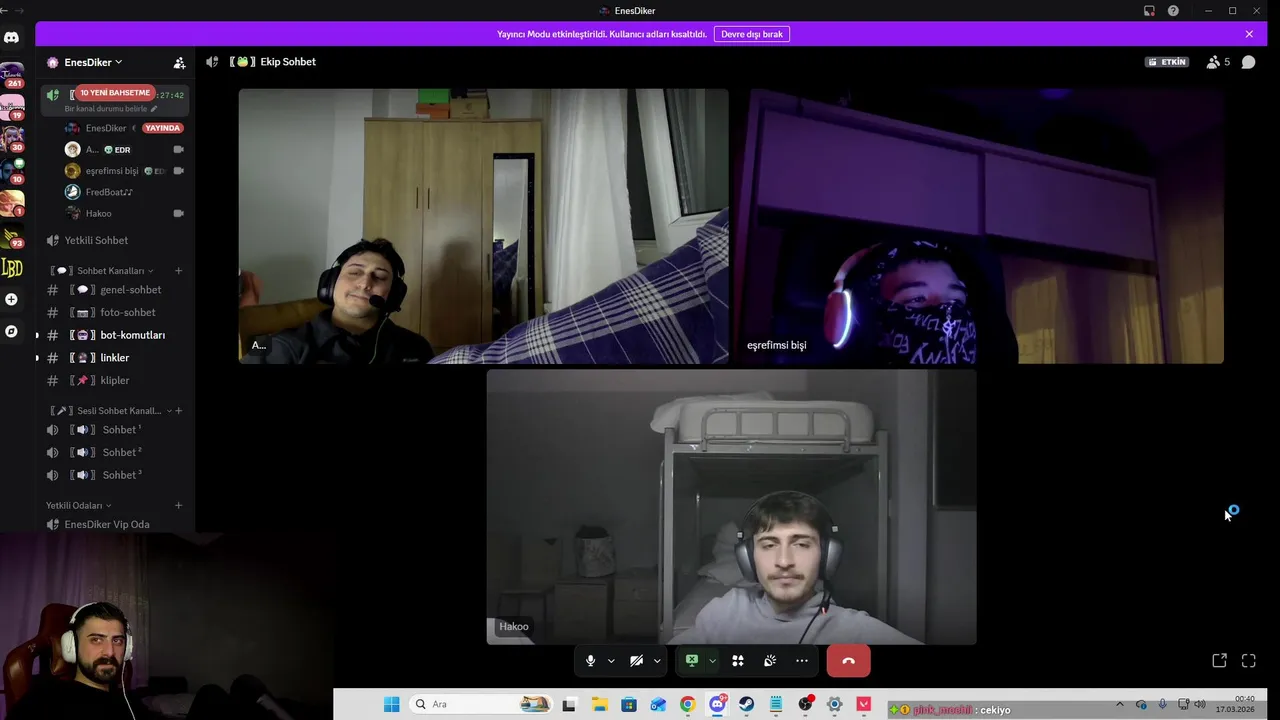Click the invite people icon beside EnesDiker

click(179, 62)
